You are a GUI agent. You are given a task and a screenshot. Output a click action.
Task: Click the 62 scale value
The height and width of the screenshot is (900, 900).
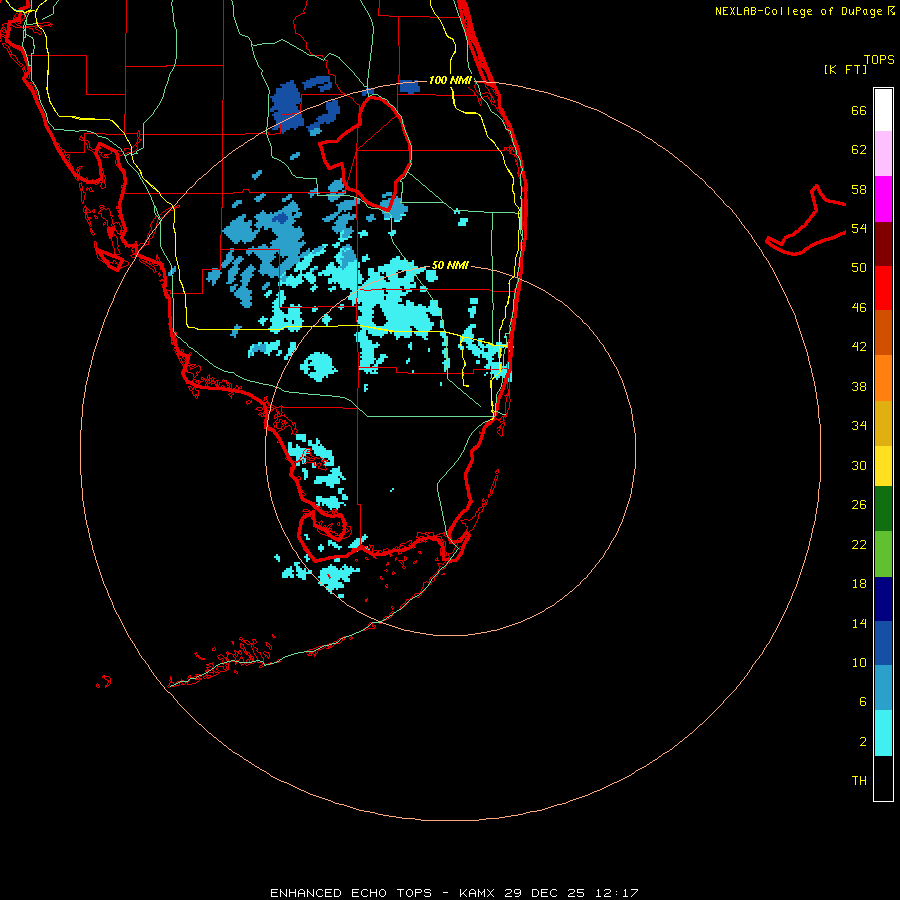pos(859,150)
